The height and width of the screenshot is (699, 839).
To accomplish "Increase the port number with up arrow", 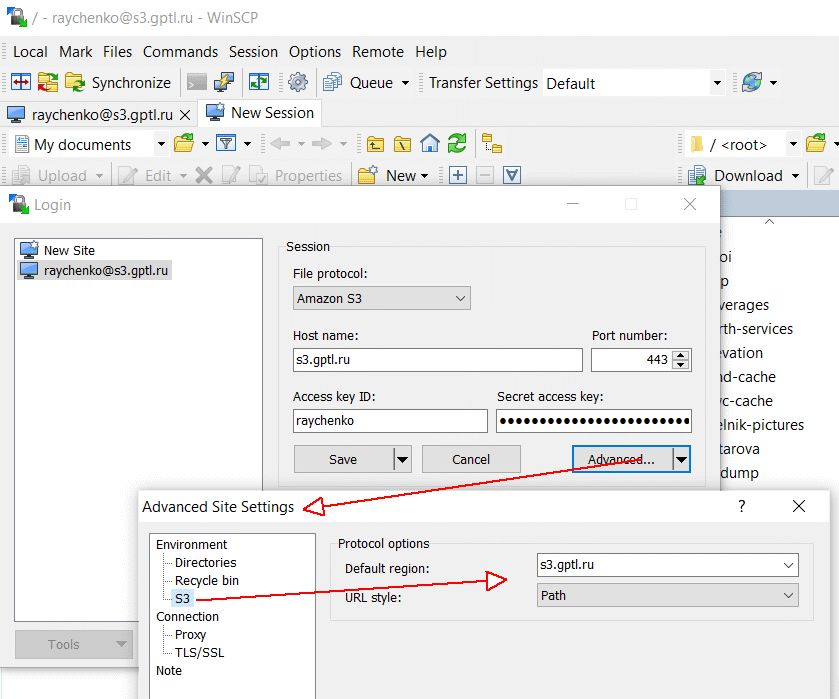I will 681,355.
